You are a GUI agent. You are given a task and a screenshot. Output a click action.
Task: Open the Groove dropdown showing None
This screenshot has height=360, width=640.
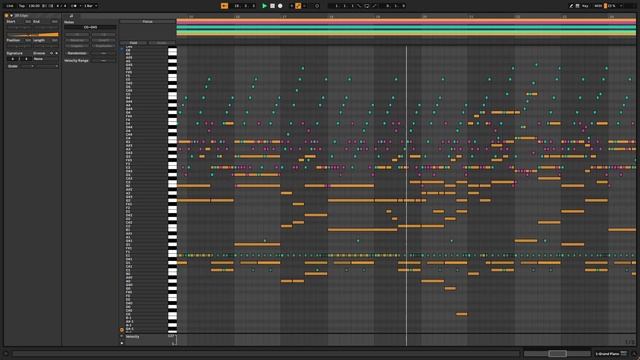[x=45, y=59]
